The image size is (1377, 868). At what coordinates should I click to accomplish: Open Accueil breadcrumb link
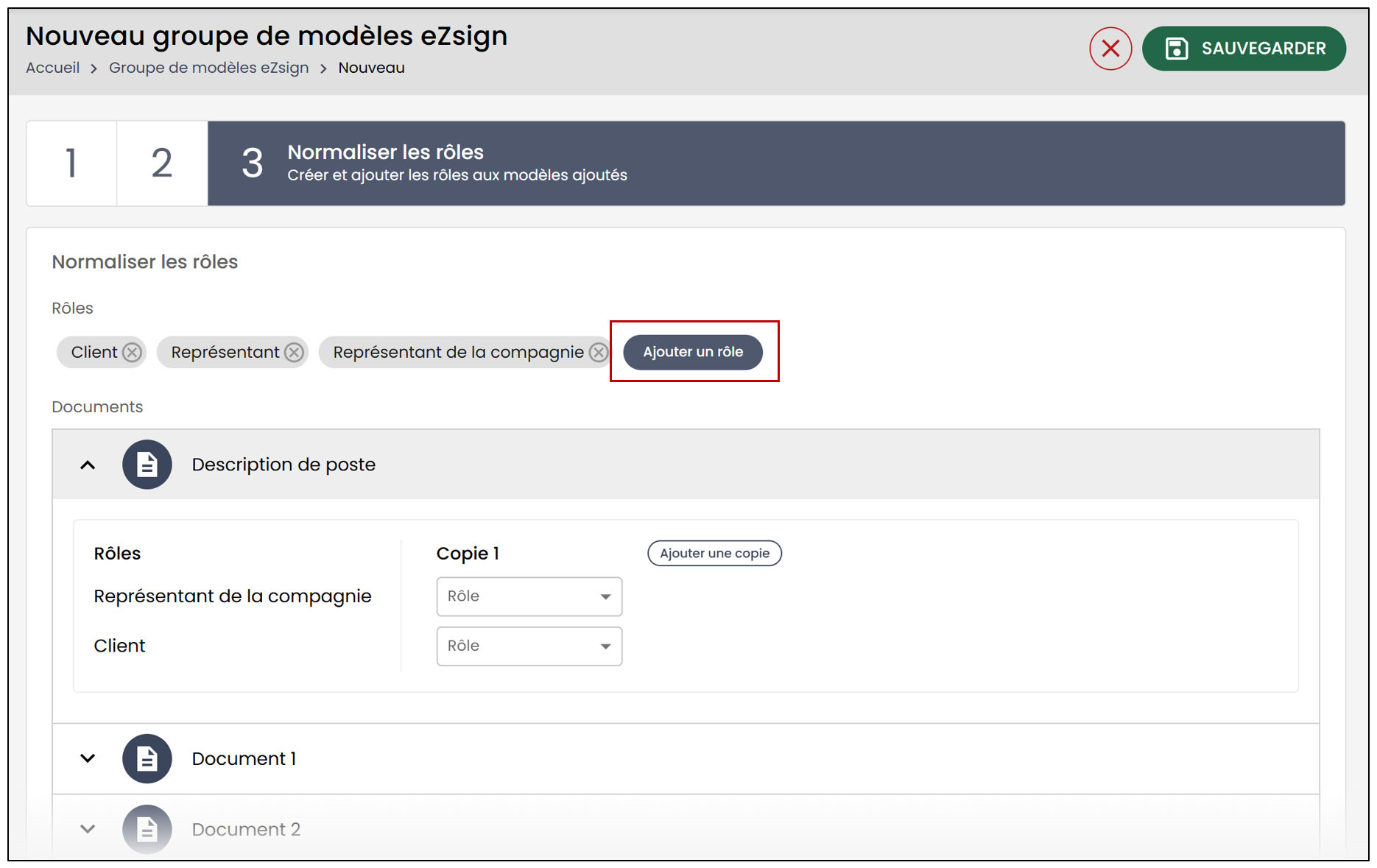pyautogui.click(x=53, y=68)
